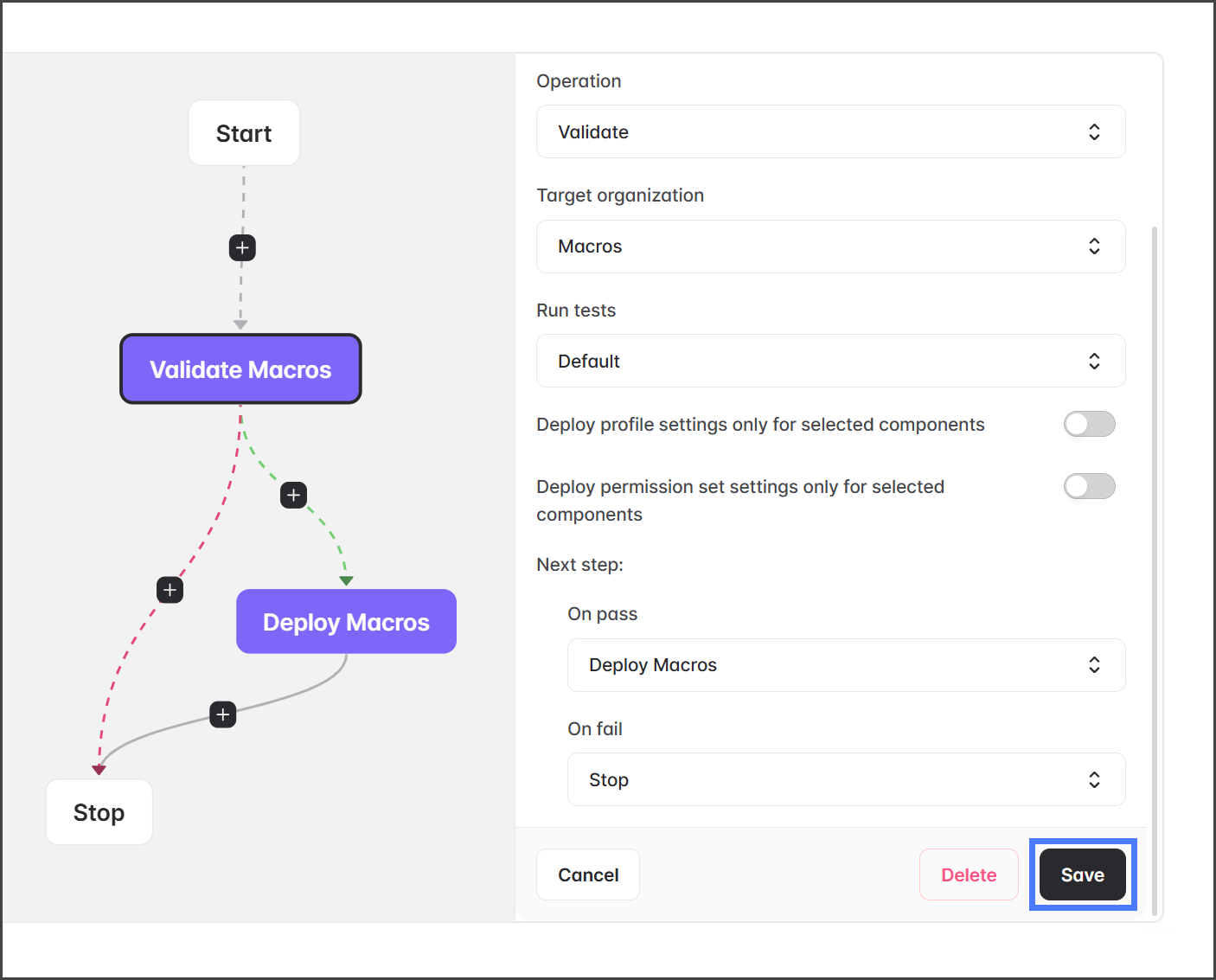Image resolution: width=1216 pixels, height=980 pixels.
Task: Open the On fail dropdown showing Stop
Action: point(846,779)
